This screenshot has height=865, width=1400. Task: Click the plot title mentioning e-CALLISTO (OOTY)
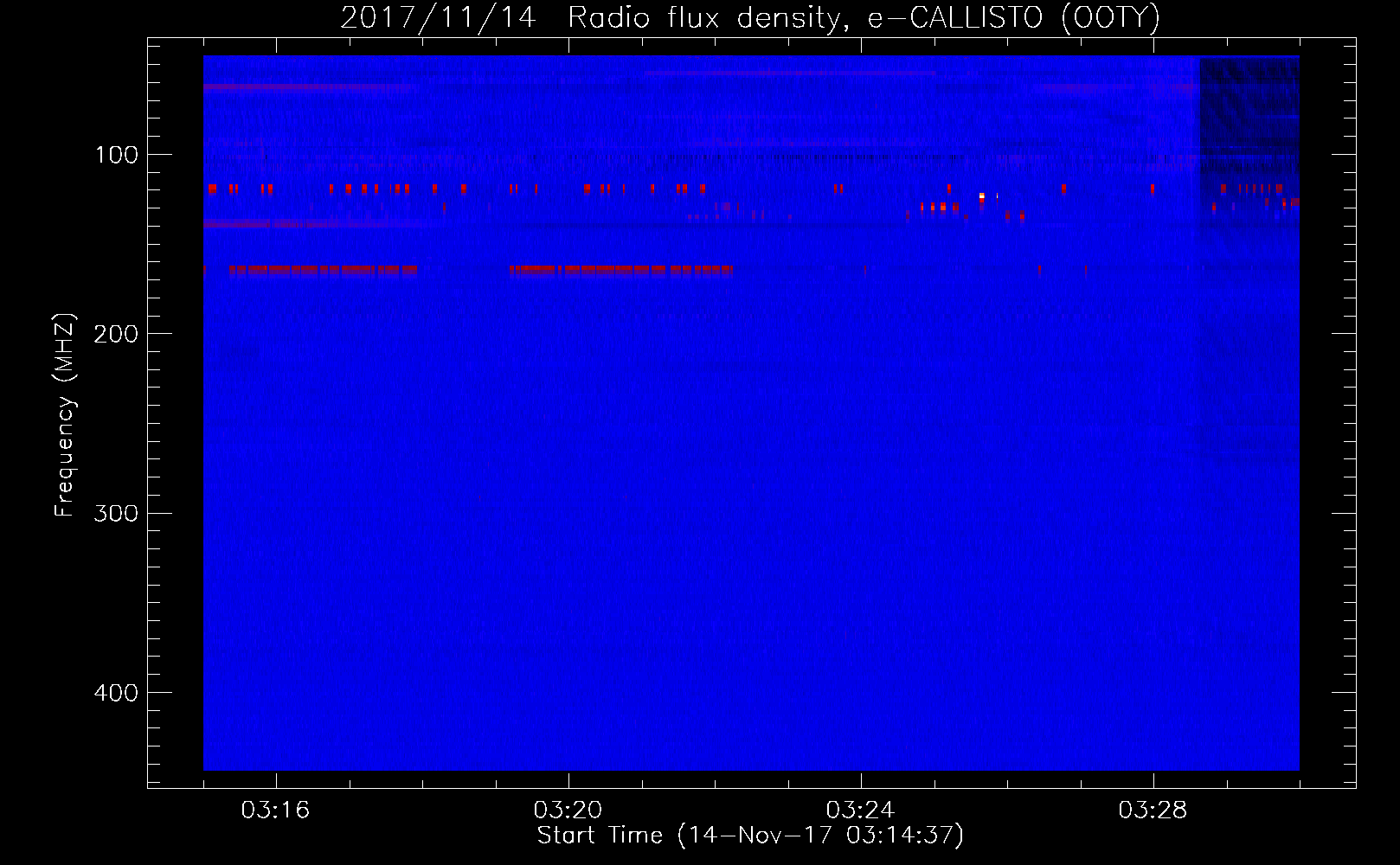750,17
